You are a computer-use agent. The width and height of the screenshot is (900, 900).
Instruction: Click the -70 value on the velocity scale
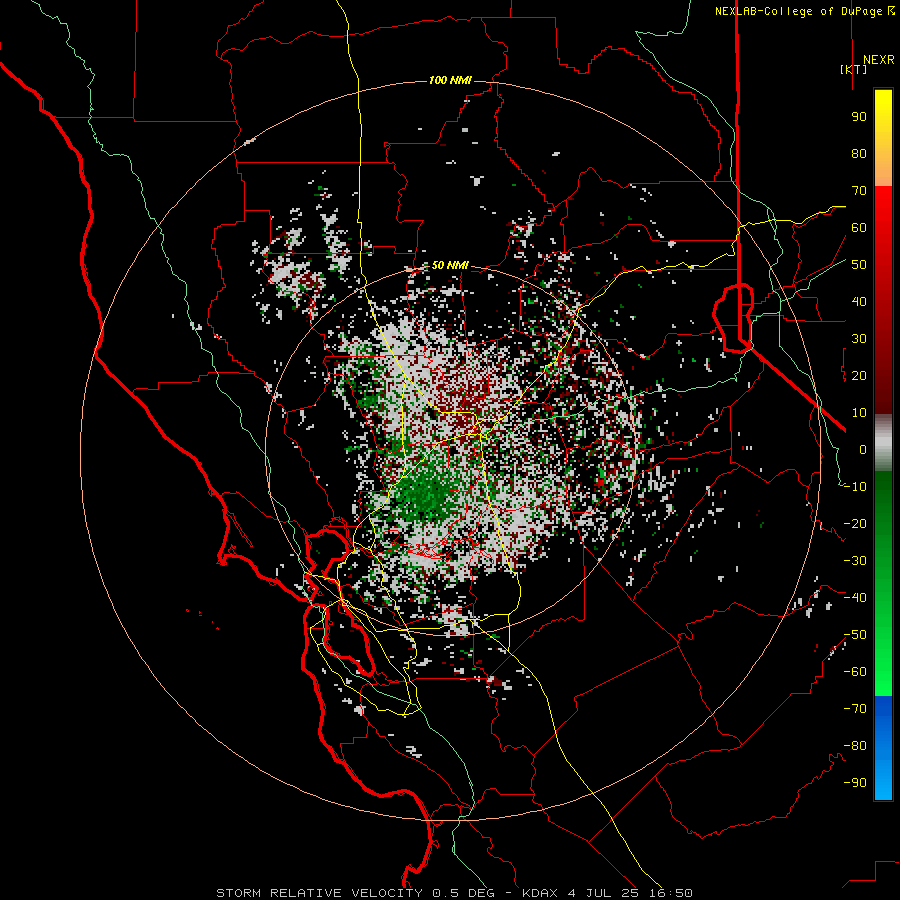(855, 709)
